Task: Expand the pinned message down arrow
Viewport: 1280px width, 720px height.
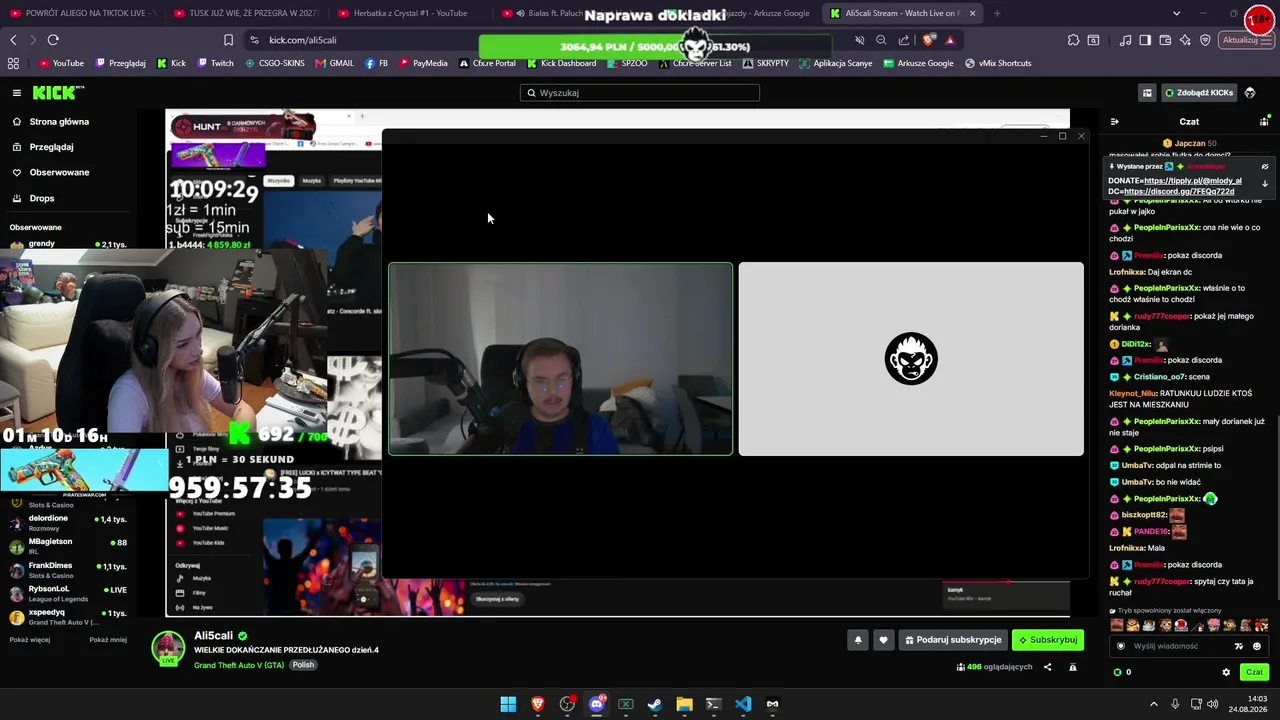Action: click(x=1264, y=184)
